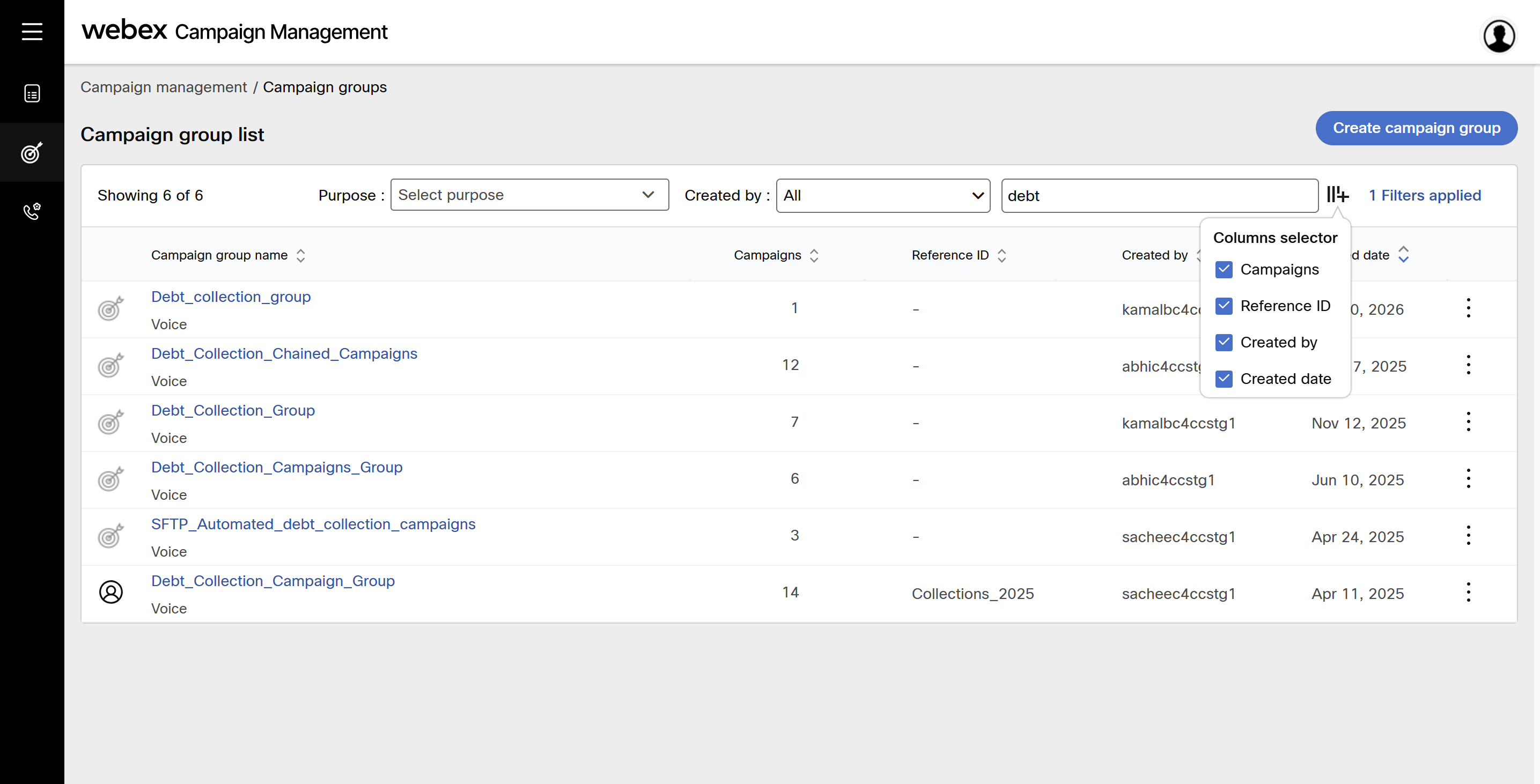
Task: Click the search field containing debt
Action: tap(1159, 195)
